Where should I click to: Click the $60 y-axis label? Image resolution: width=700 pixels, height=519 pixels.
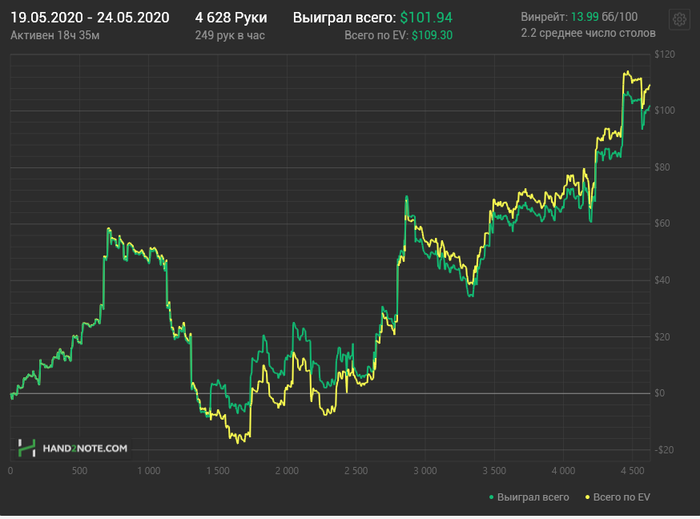662,224
